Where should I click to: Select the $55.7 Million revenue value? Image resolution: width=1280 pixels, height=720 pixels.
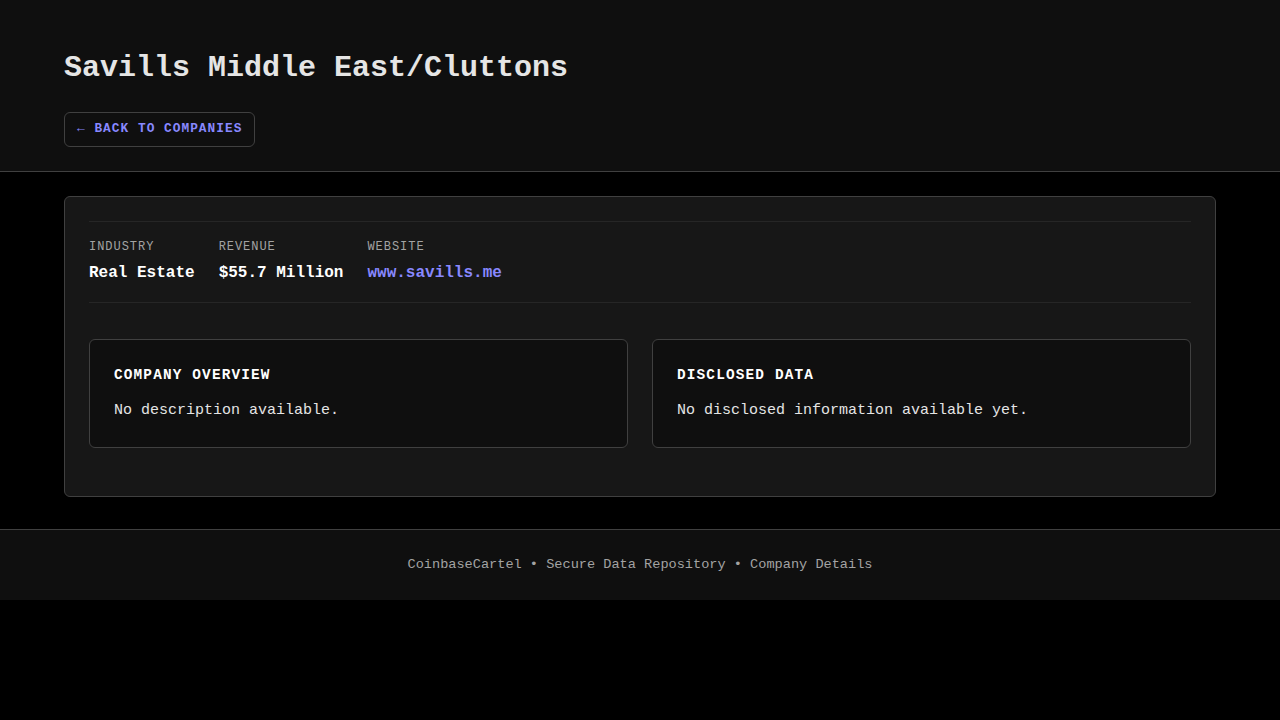click(x=281, y=272)
